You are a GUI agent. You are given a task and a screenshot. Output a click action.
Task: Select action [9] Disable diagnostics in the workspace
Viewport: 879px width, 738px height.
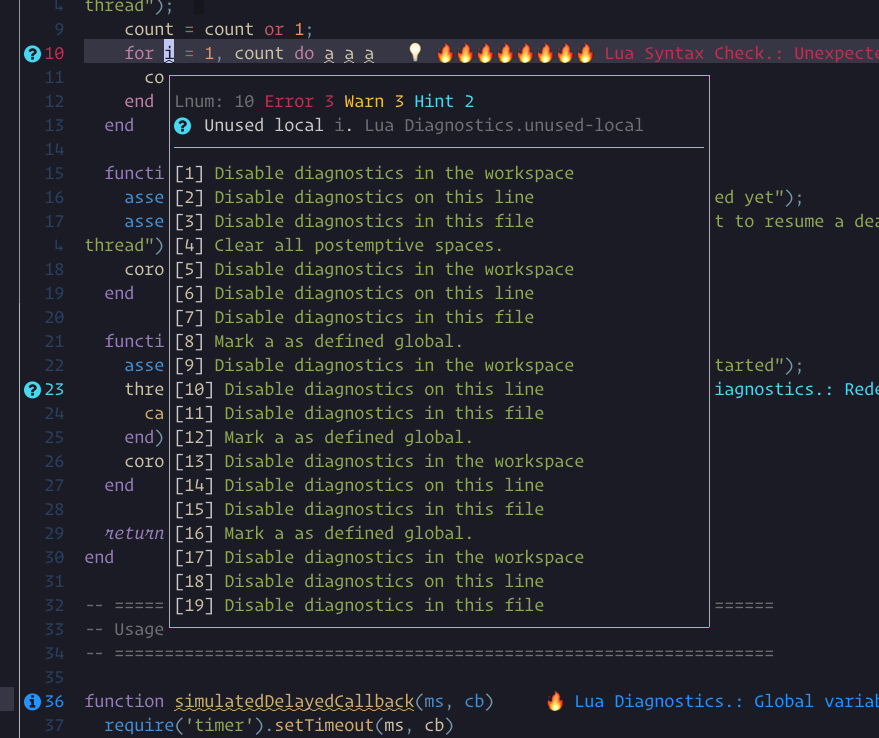(x=374, y=366)
